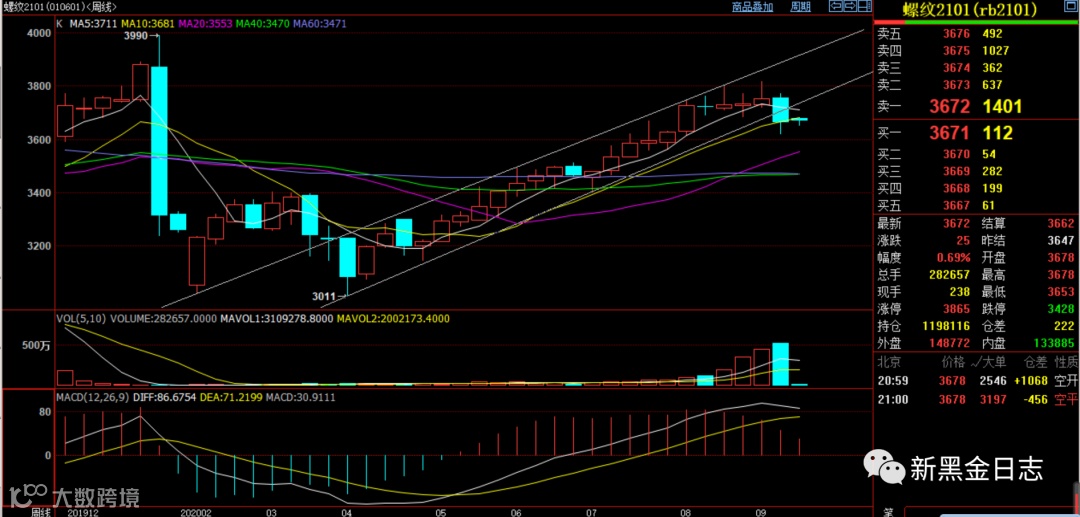The width and height of the screenshot is (1080, 517).
Task: Select the 买二 bid row price 3670
Action: tap(958, 154)
